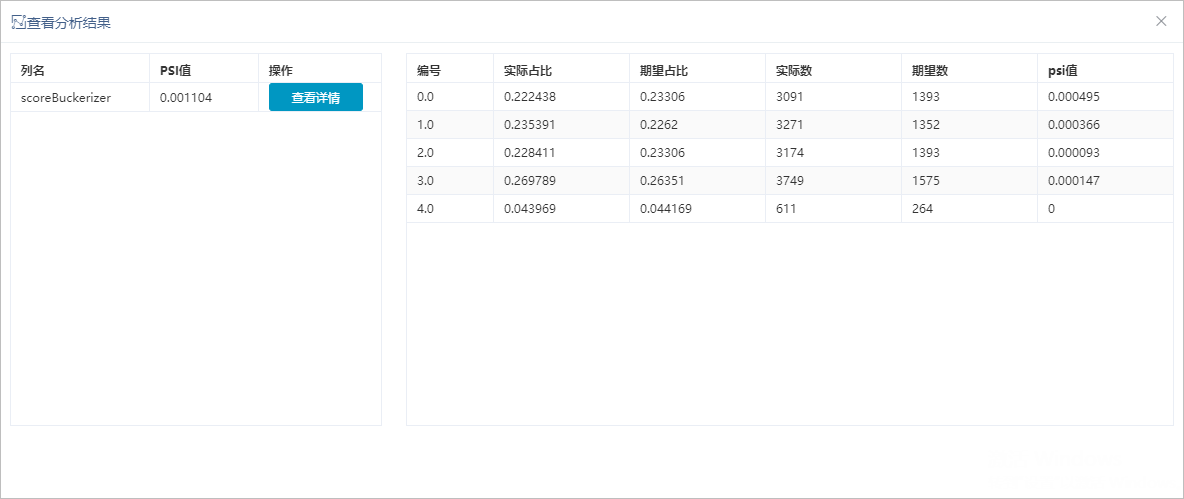Click the 查看分析结果 dialog title text
Image resolution: width=1184 pixels, height=499 pixels.
point(69,23)
